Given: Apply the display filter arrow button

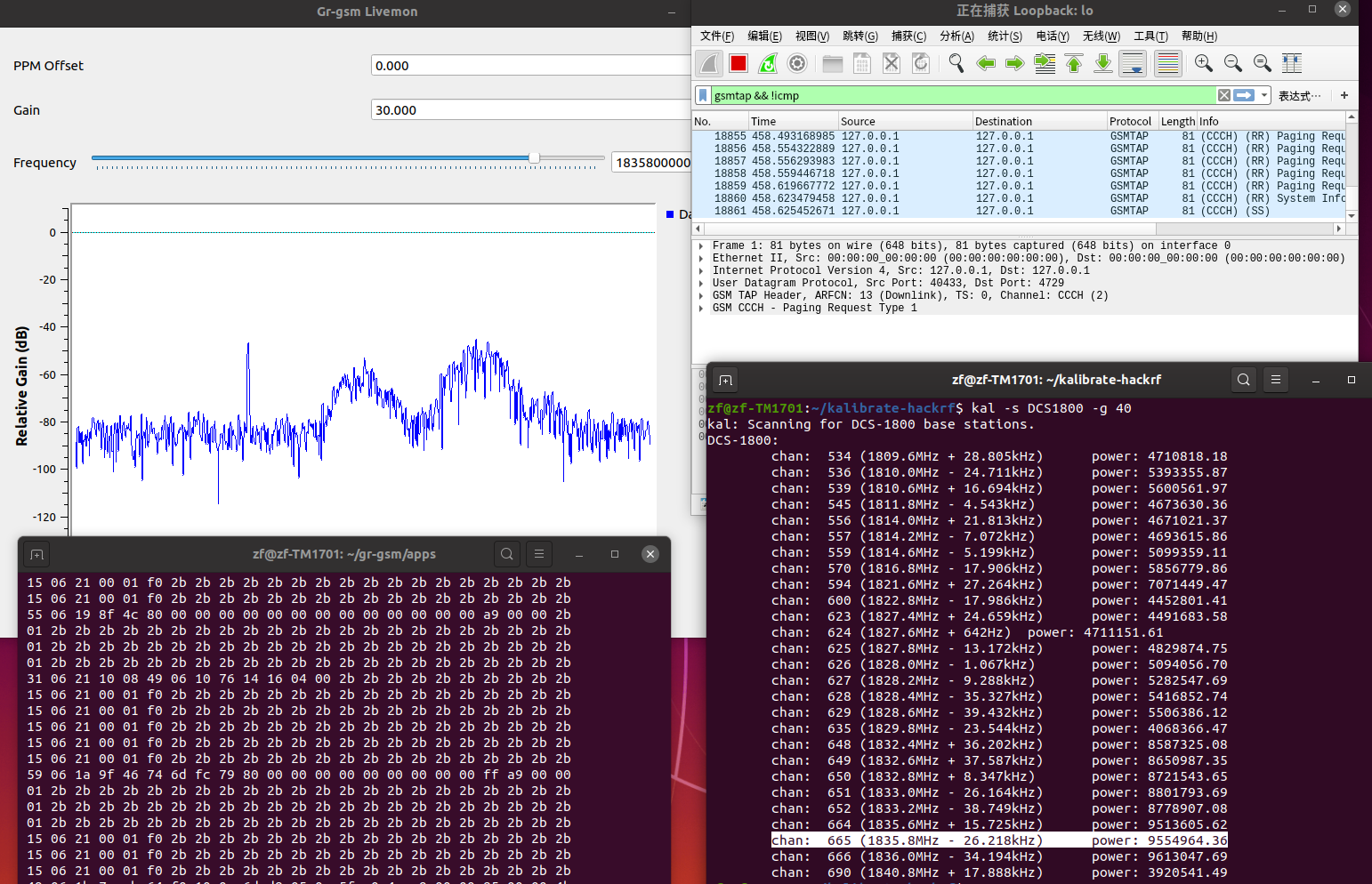Looking at the screenshot, I should [1244, 95].
